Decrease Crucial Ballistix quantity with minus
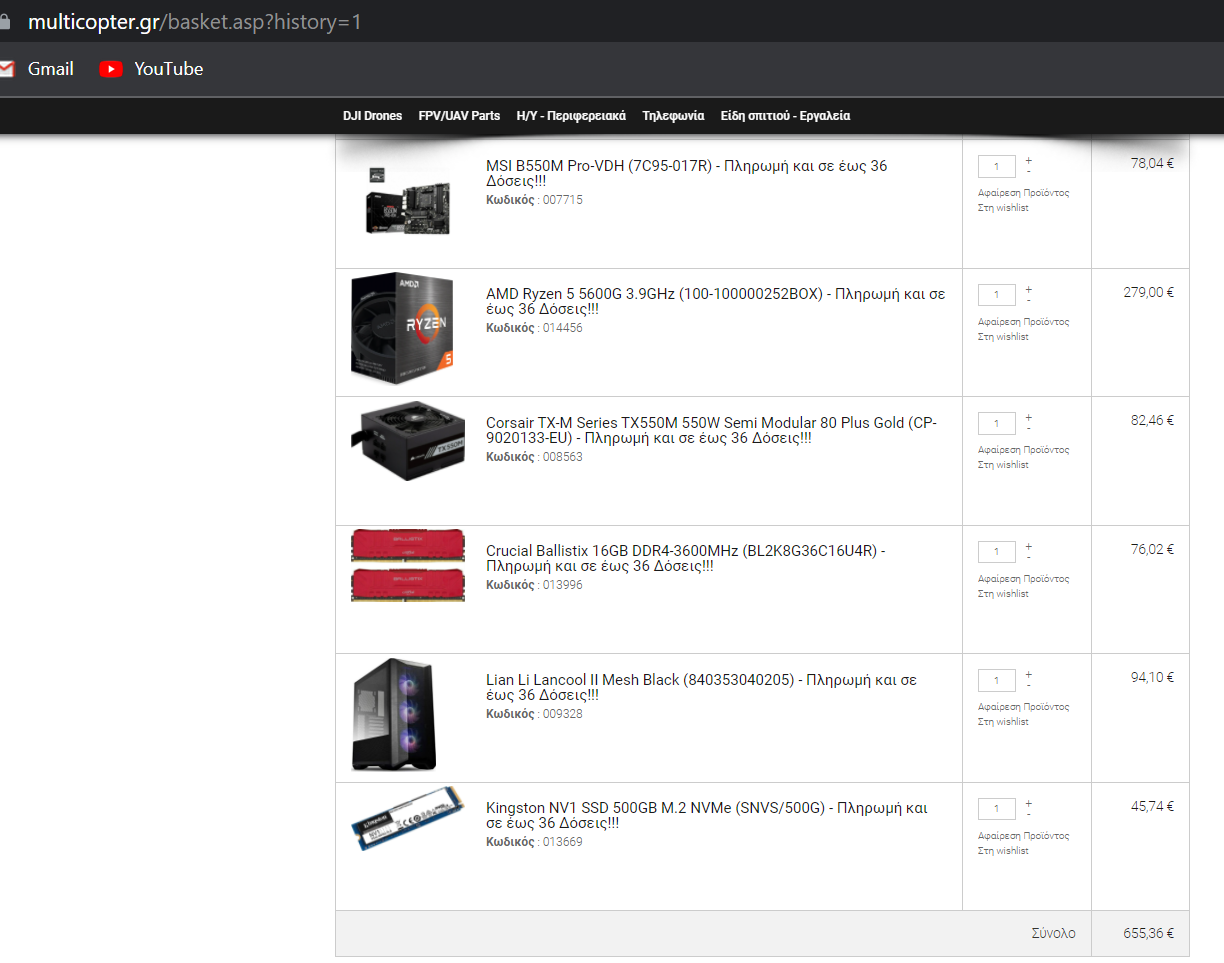This screenshot has width=1224, height=963. tap(1028, 557)
